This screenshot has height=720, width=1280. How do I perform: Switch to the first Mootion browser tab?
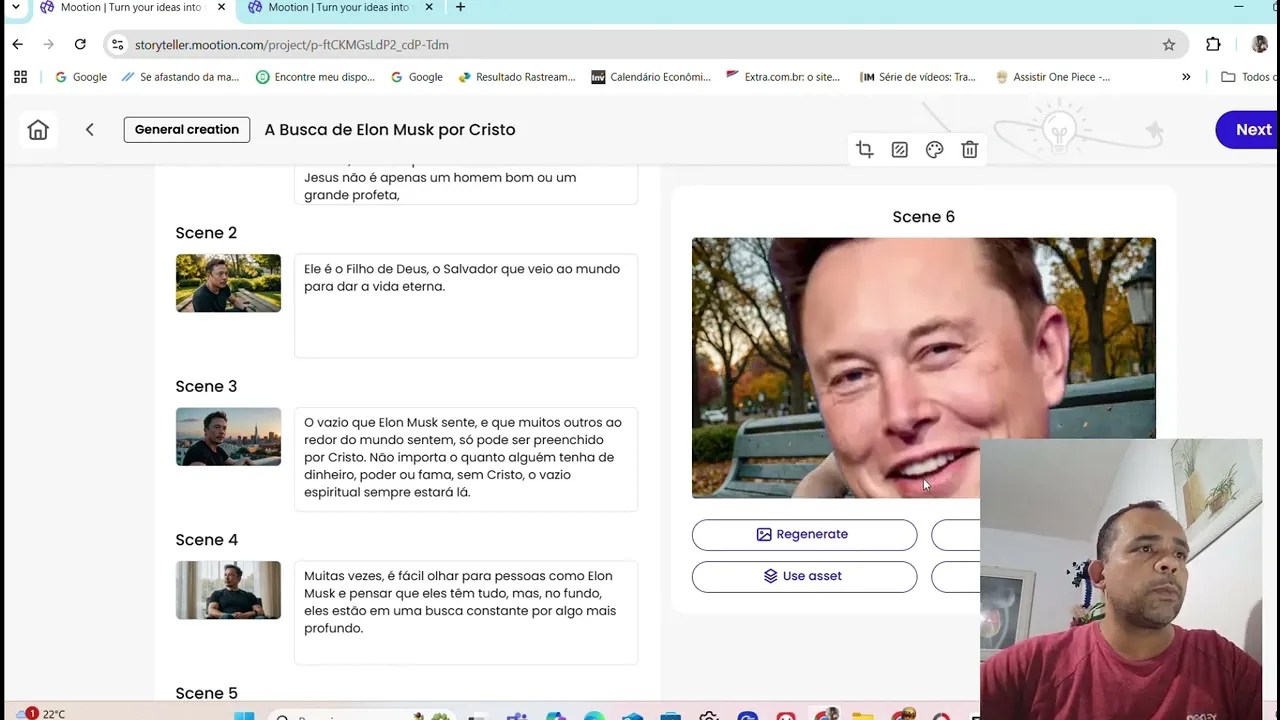point(131,8)
